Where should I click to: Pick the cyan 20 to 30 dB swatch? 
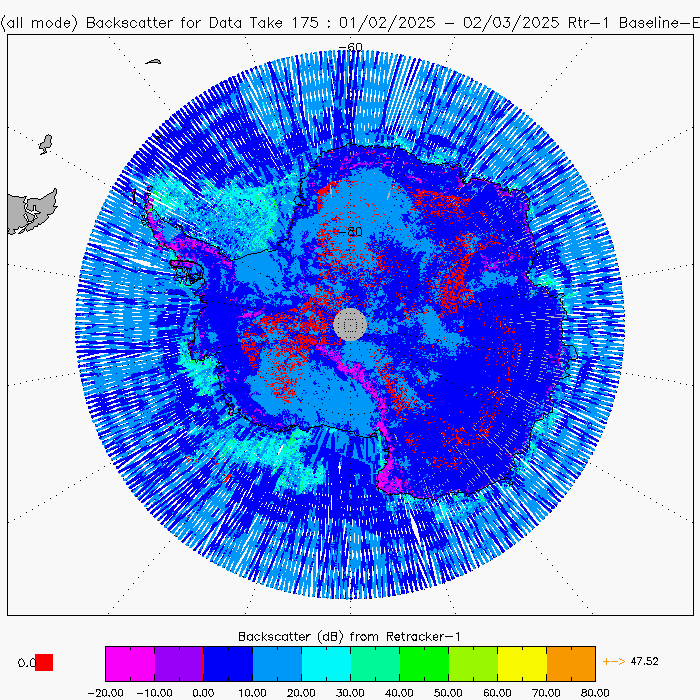coord(326,663)
